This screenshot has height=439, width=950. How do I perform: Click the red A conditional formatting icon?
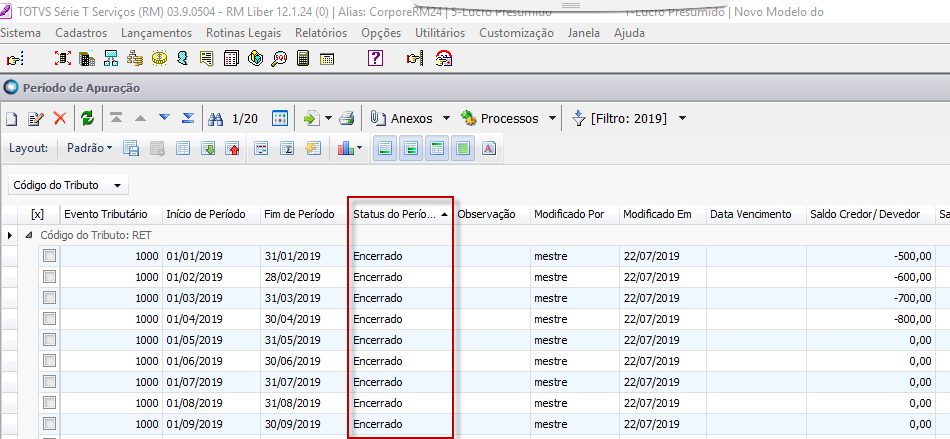pos(490,148)
